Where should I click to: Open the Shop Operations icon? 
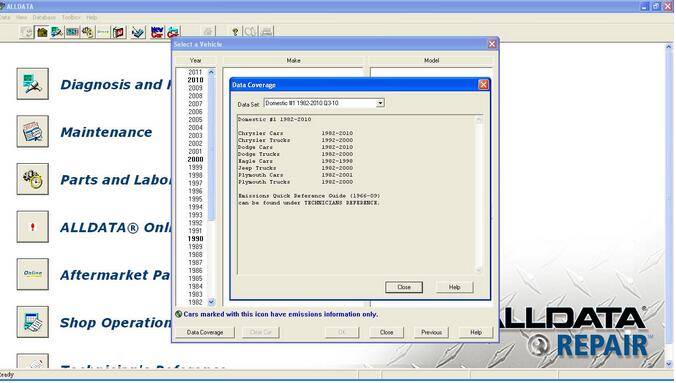[x=33, y=322]
